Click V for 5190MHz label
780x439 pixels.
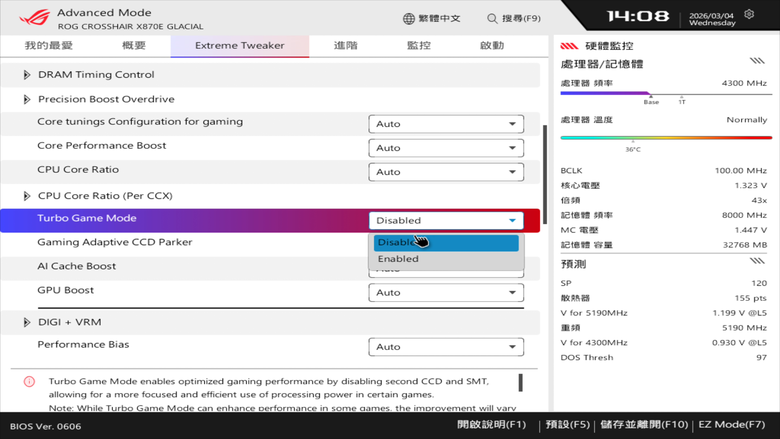(594, 313)
